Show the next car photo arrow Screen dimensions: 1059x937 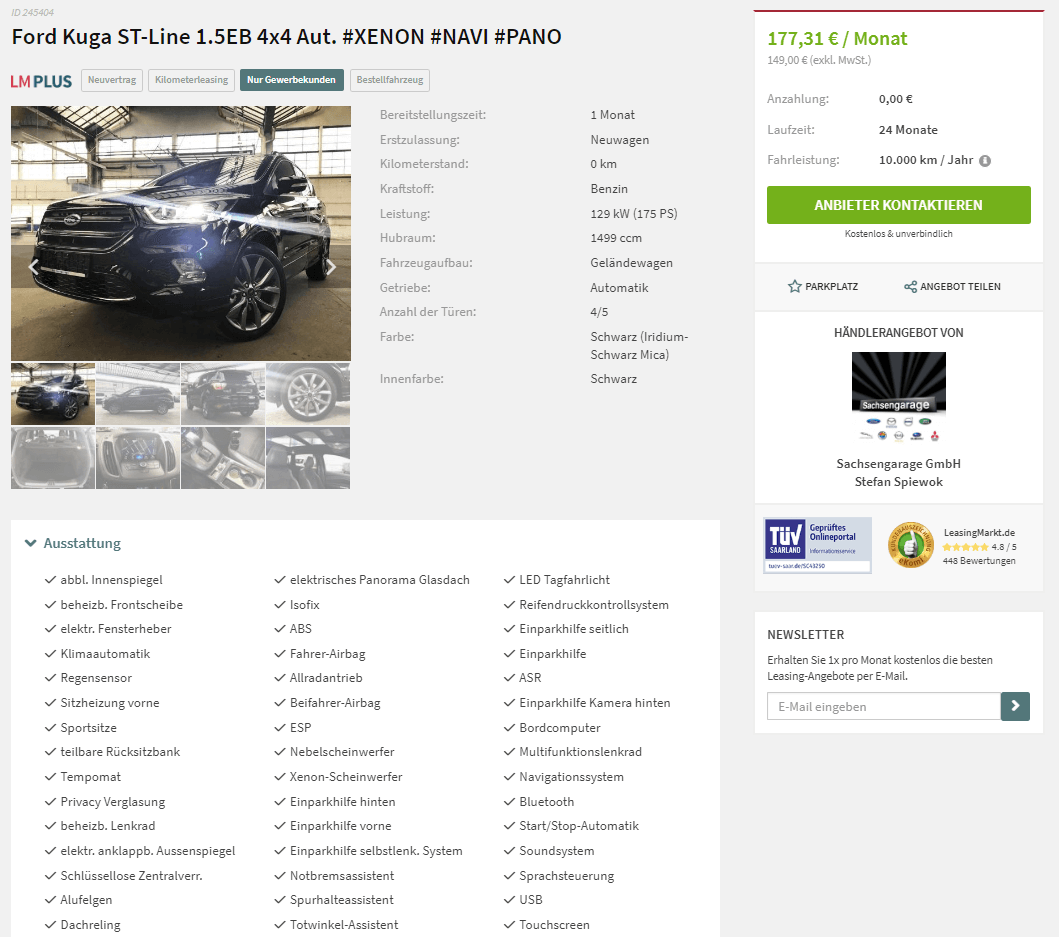(331, 267)
